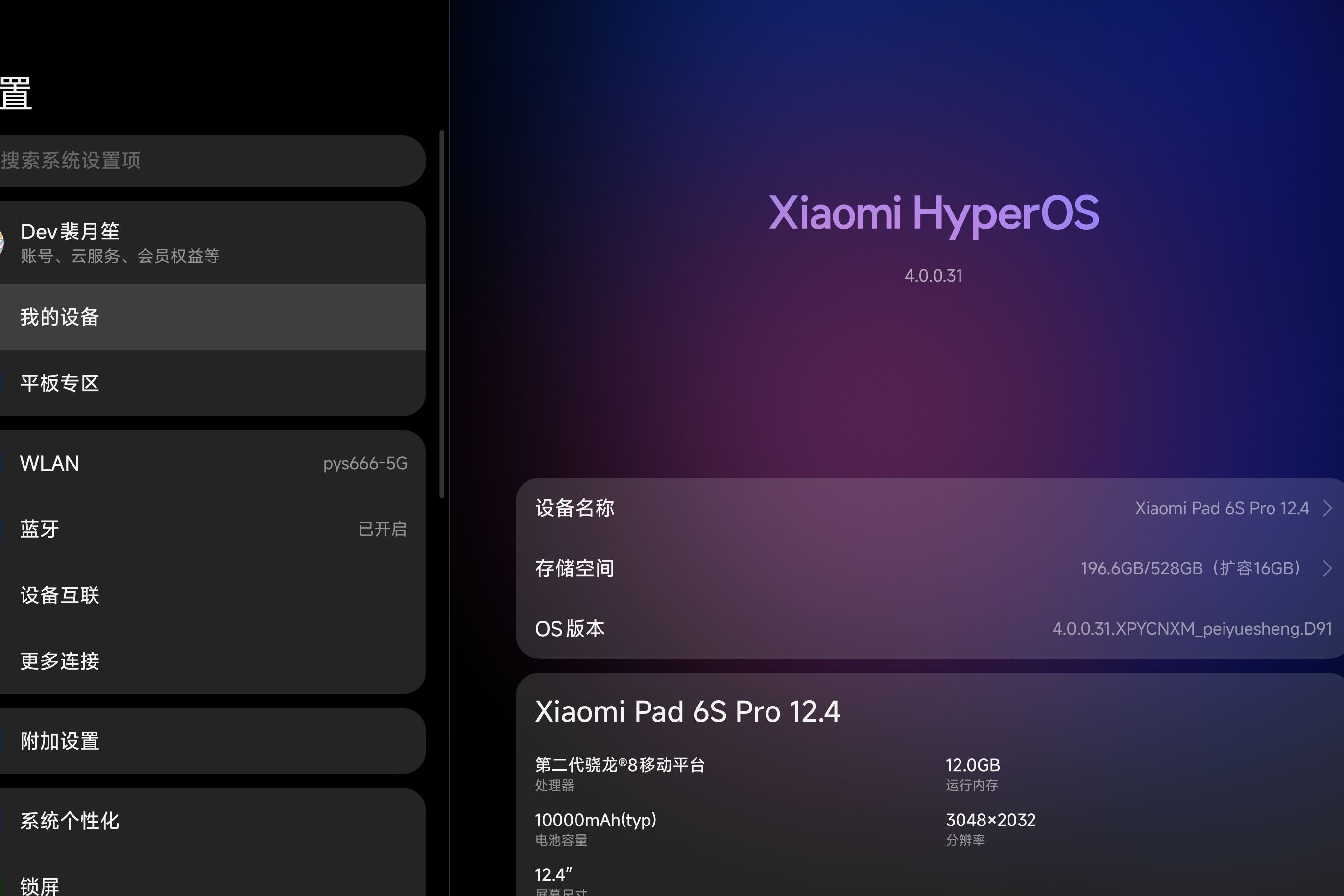Open the 设备名称 row
Image resolution: width=1344 pixels, height=896 pixels.
tap(930, 508)
